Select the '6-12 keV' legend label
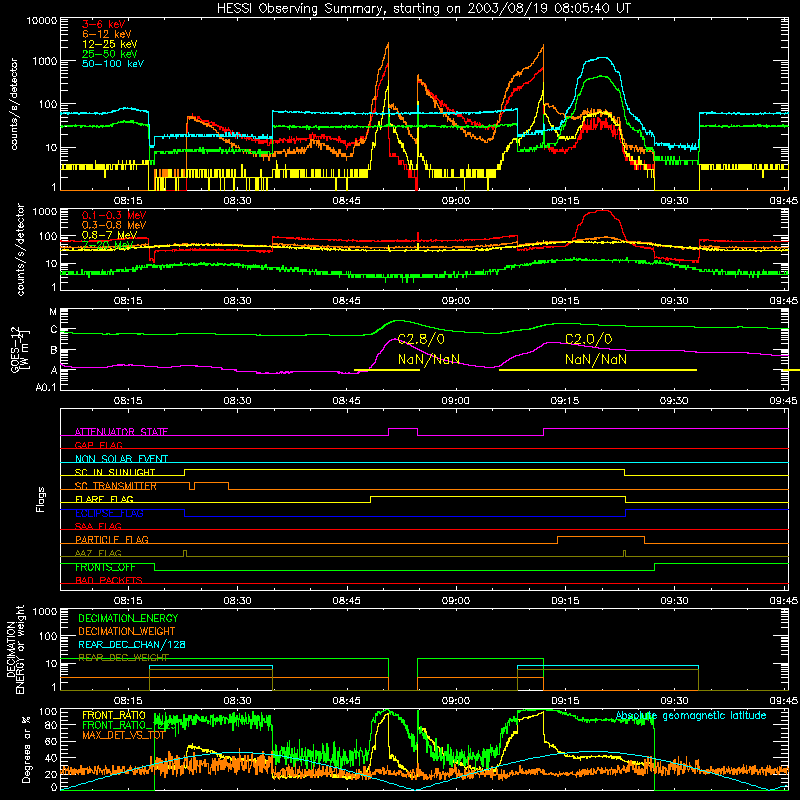Image resolution: width=800 pixels, height=800 pixels. click(106, 34)
